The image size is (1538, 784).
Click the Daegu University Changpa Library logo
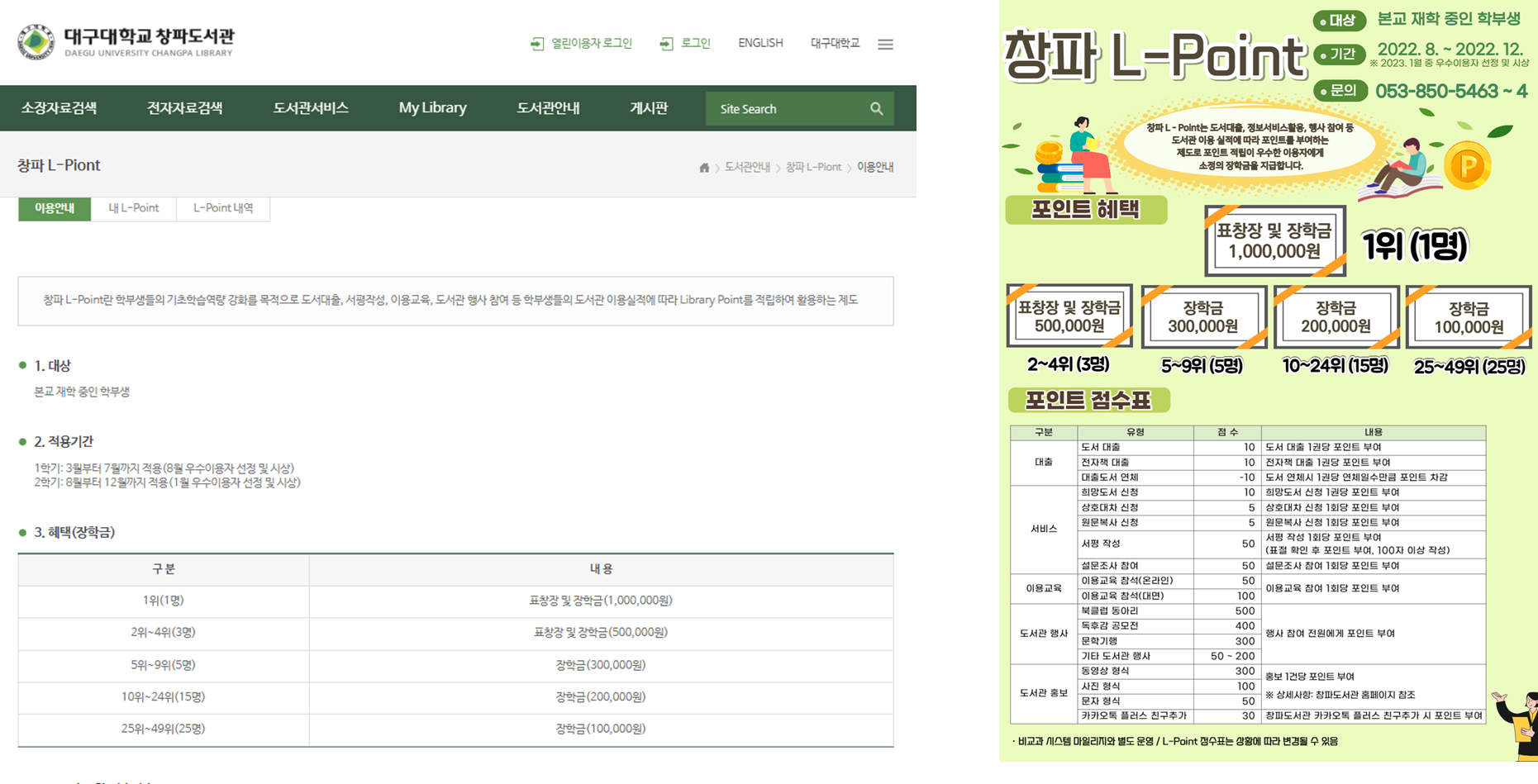point(126,41)
